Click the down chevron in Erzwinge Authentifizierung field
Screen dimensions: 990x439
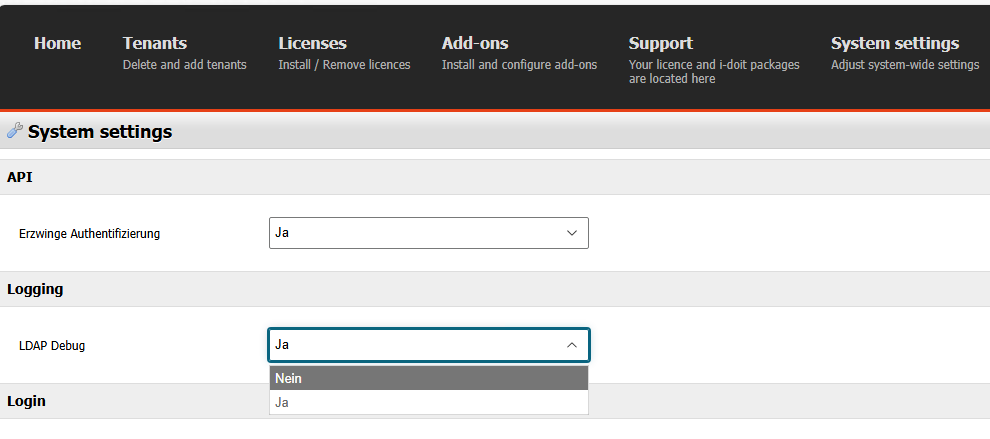pyautogui.click(x=572, y=233)
